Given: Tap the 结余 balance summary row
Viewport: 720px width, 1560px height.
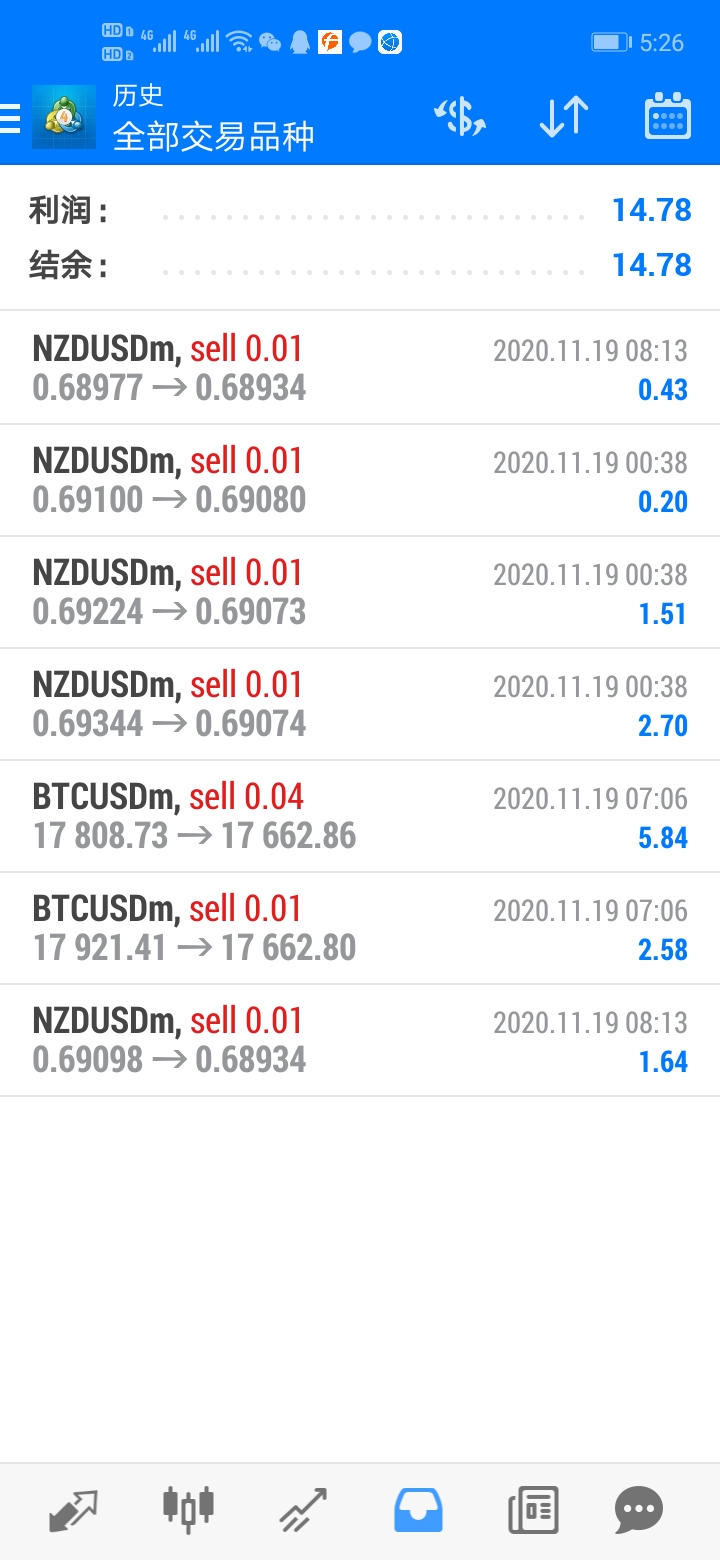Looking at the screenshot, I should coord(360,266).
